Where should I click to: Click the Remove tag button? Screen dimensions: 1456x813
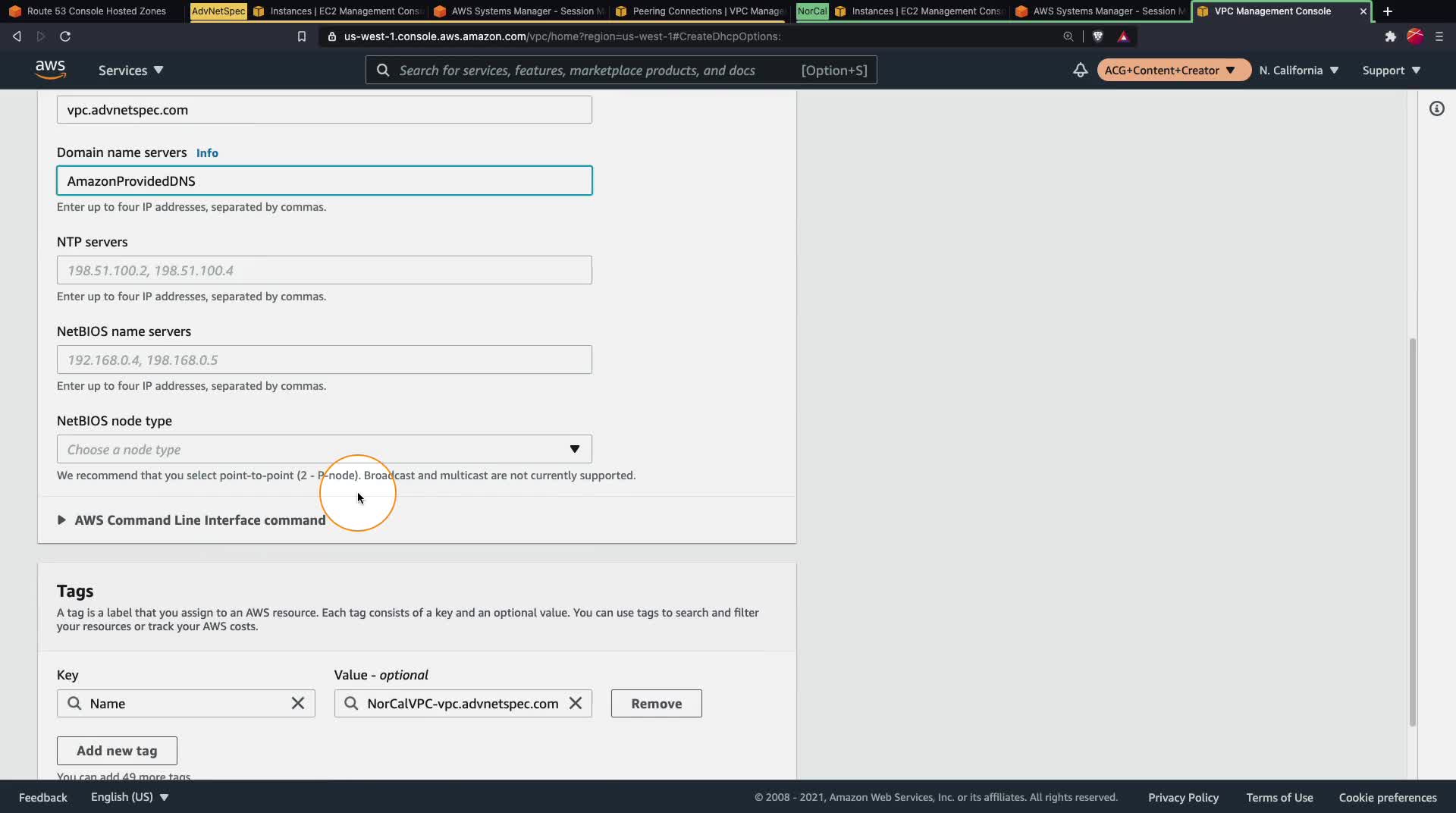pos(657,704)
